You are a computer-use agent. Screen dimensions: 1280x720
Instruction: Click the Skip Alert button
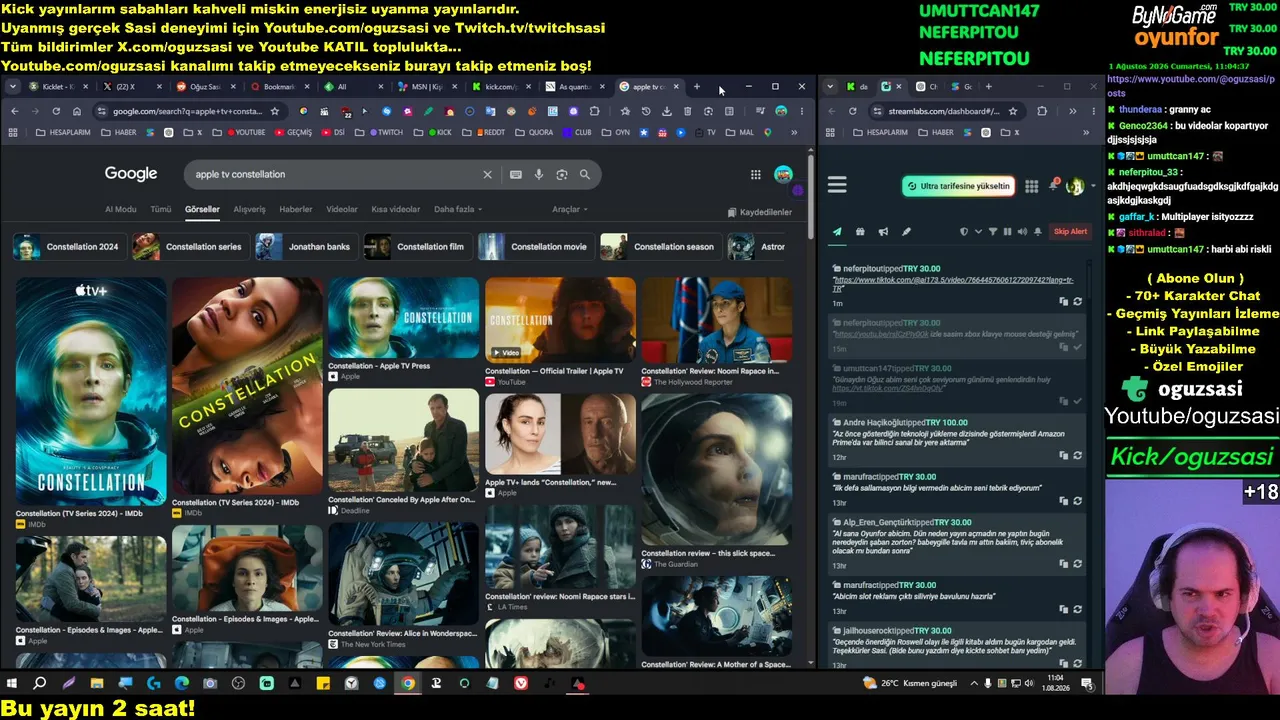(x=1070, y=232)
